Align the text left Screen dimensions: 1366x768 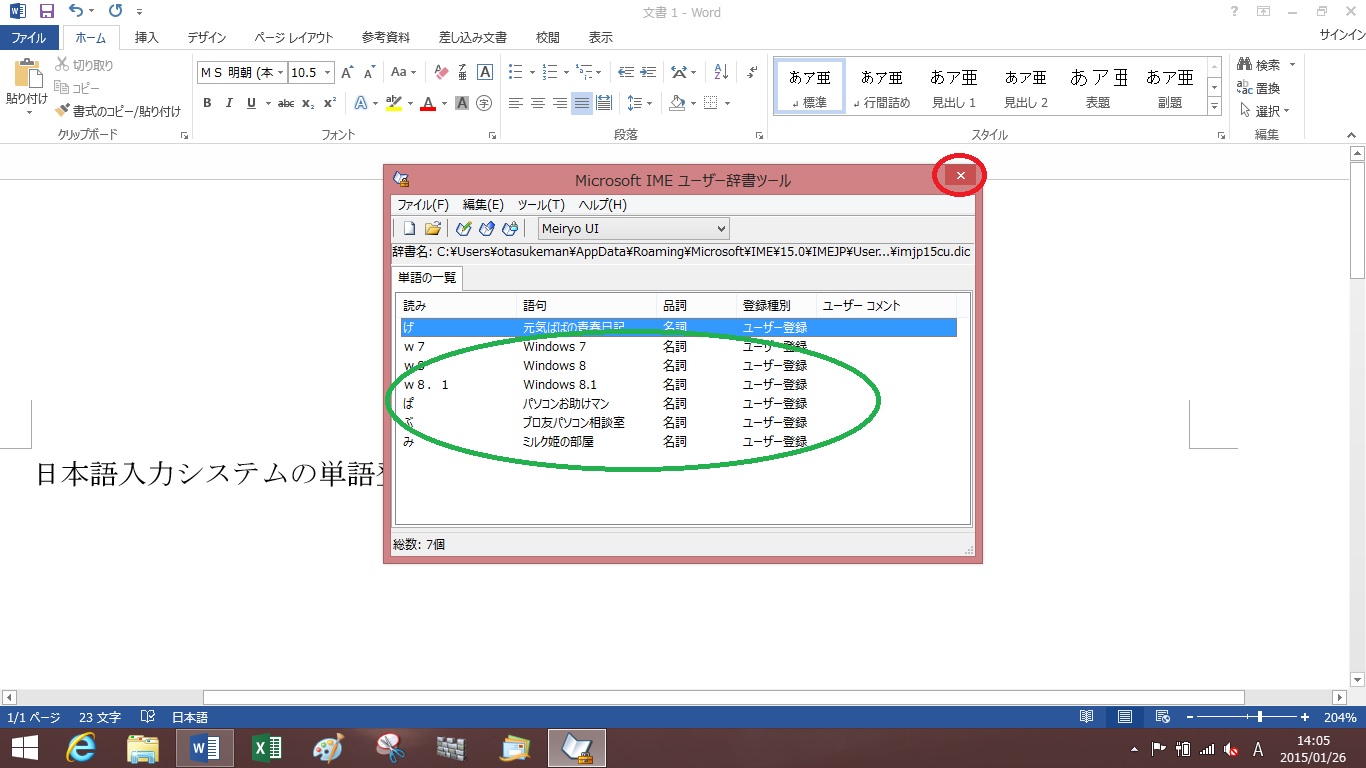(516, 103)
